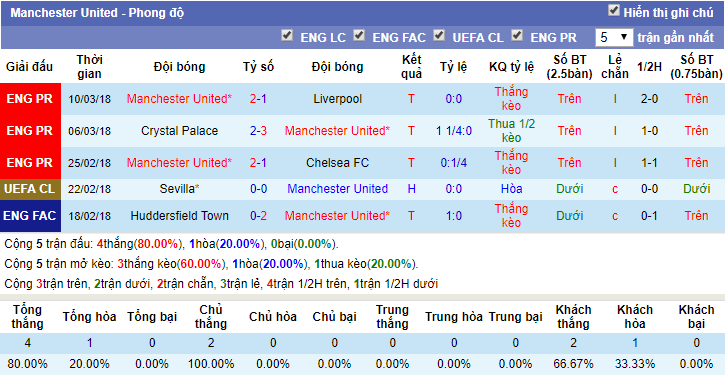Open the 2-1 score against Liverpool
The image size is (725, 375).
click(258, 99)
